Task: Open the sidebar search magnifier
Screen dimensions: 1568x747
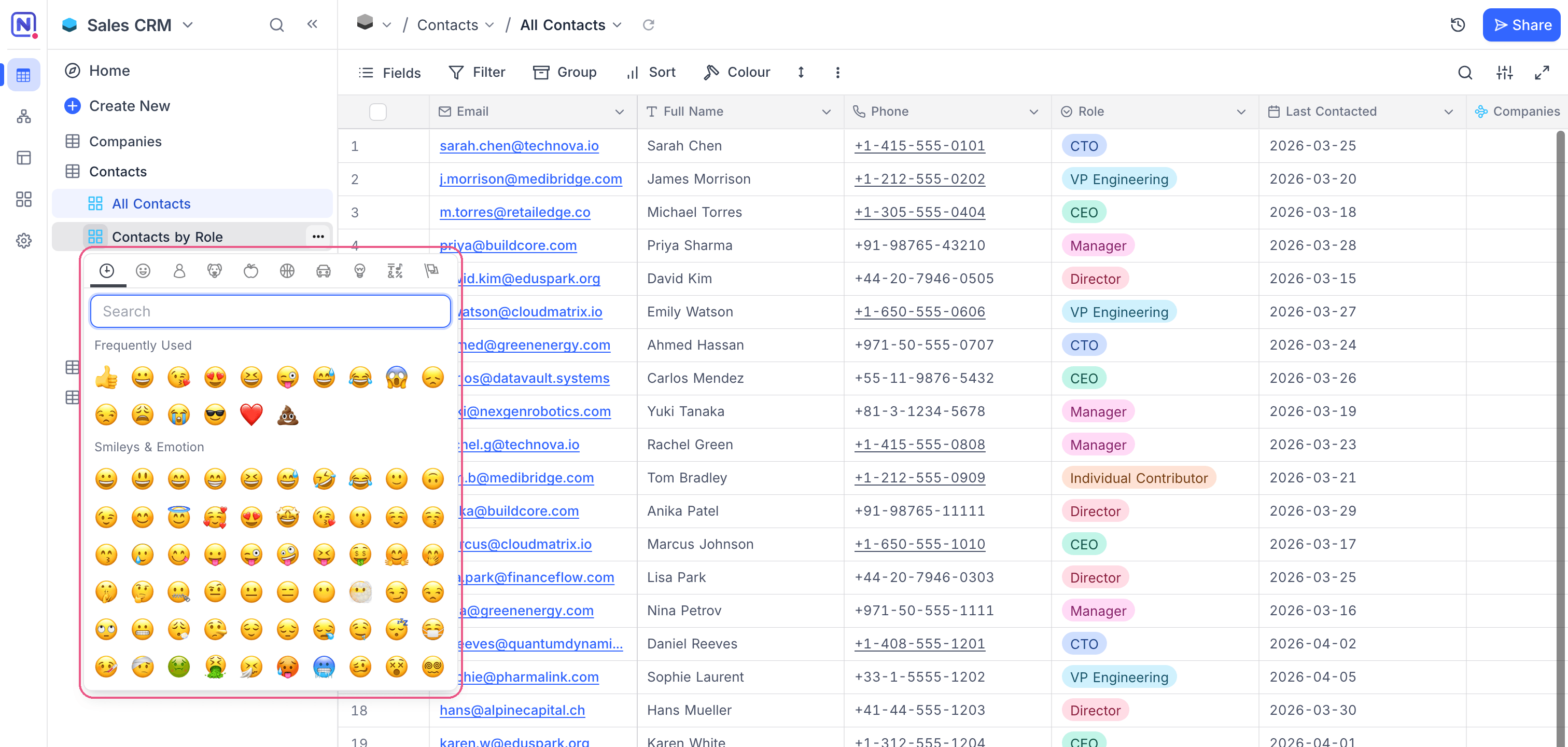Action: (277, 25)
